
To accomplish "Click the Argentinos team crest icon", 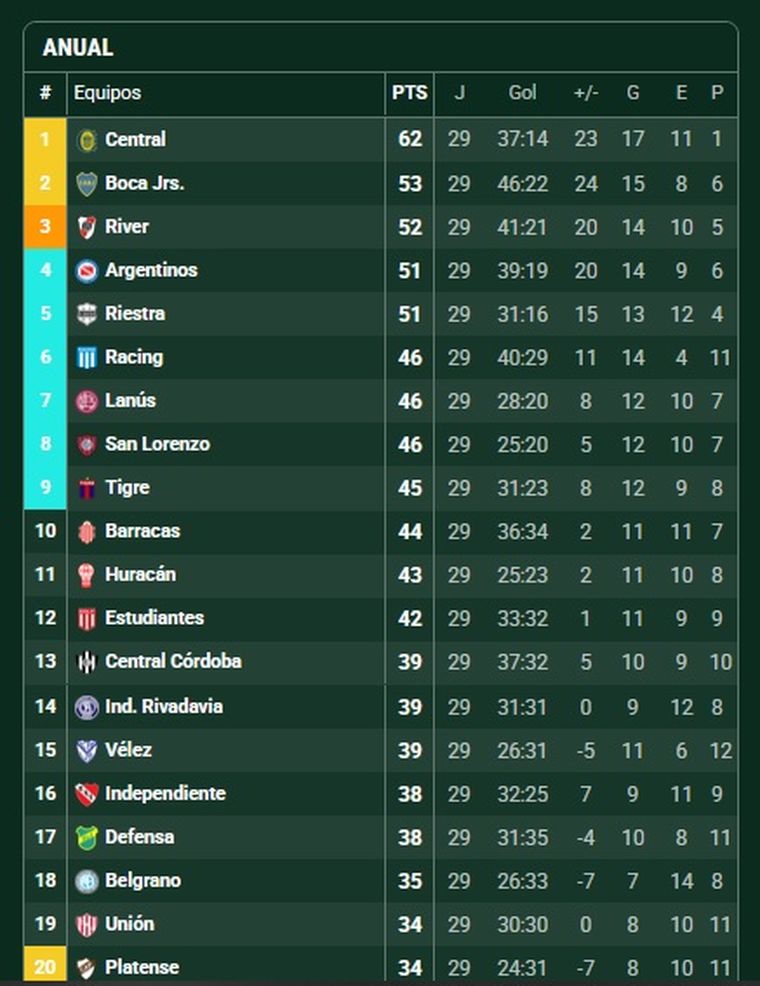I will (87, 271).
